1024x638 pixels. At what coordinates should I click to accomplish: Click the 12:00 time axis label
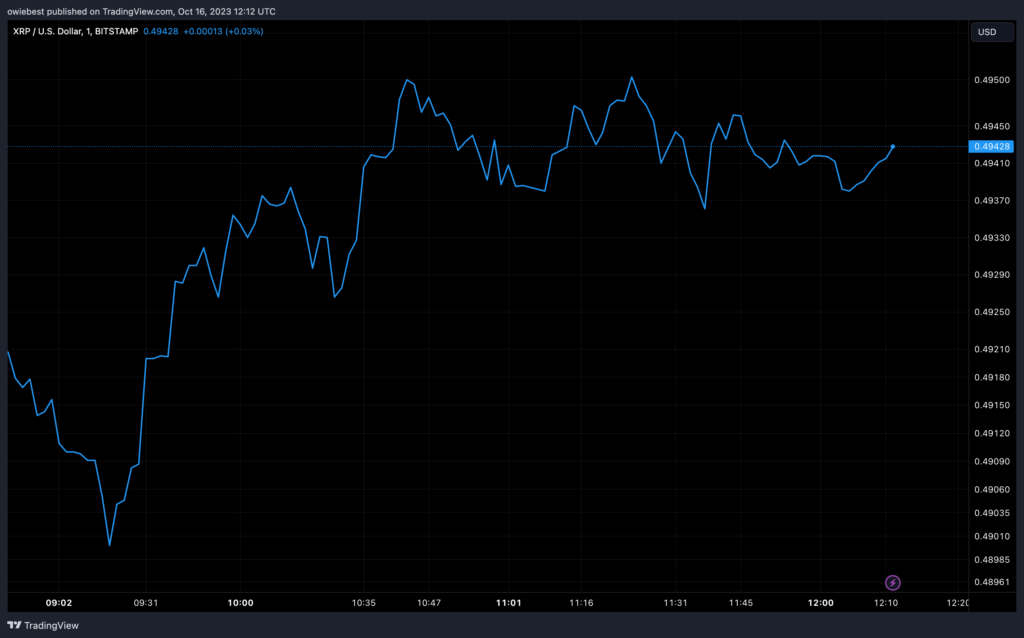click(820, 603)
